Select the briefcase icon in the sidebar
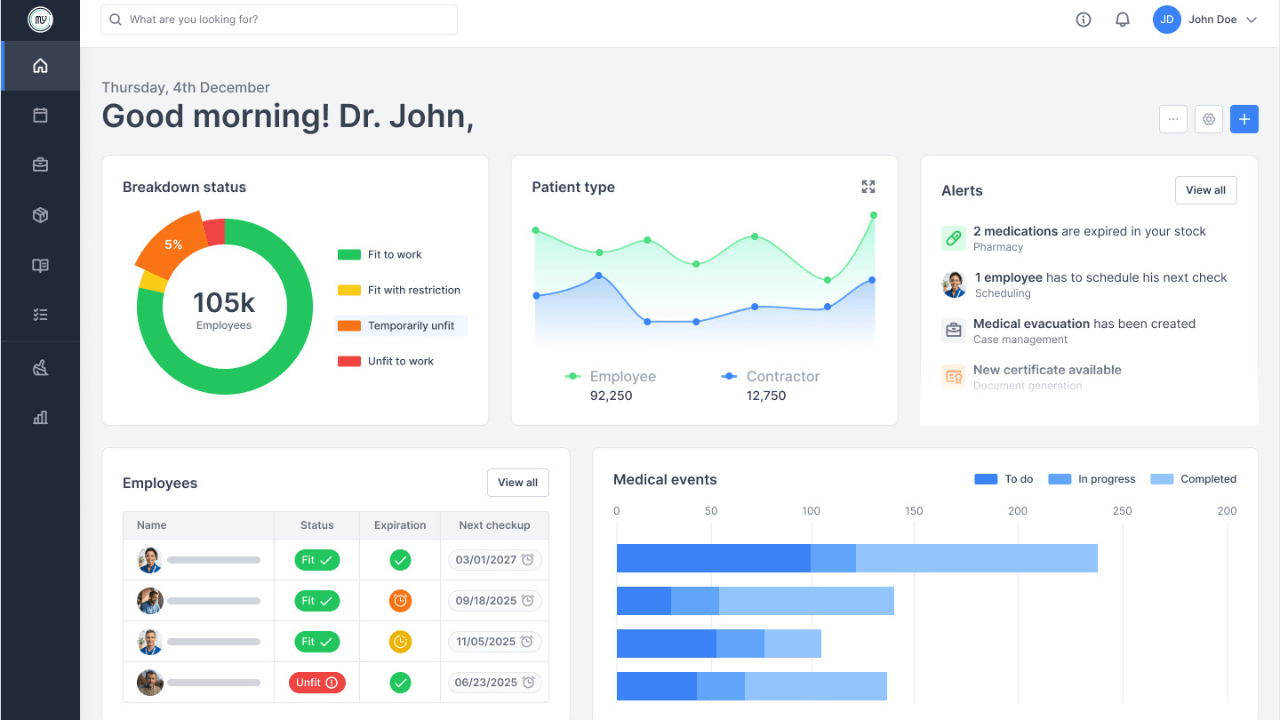 coord(40,164)
